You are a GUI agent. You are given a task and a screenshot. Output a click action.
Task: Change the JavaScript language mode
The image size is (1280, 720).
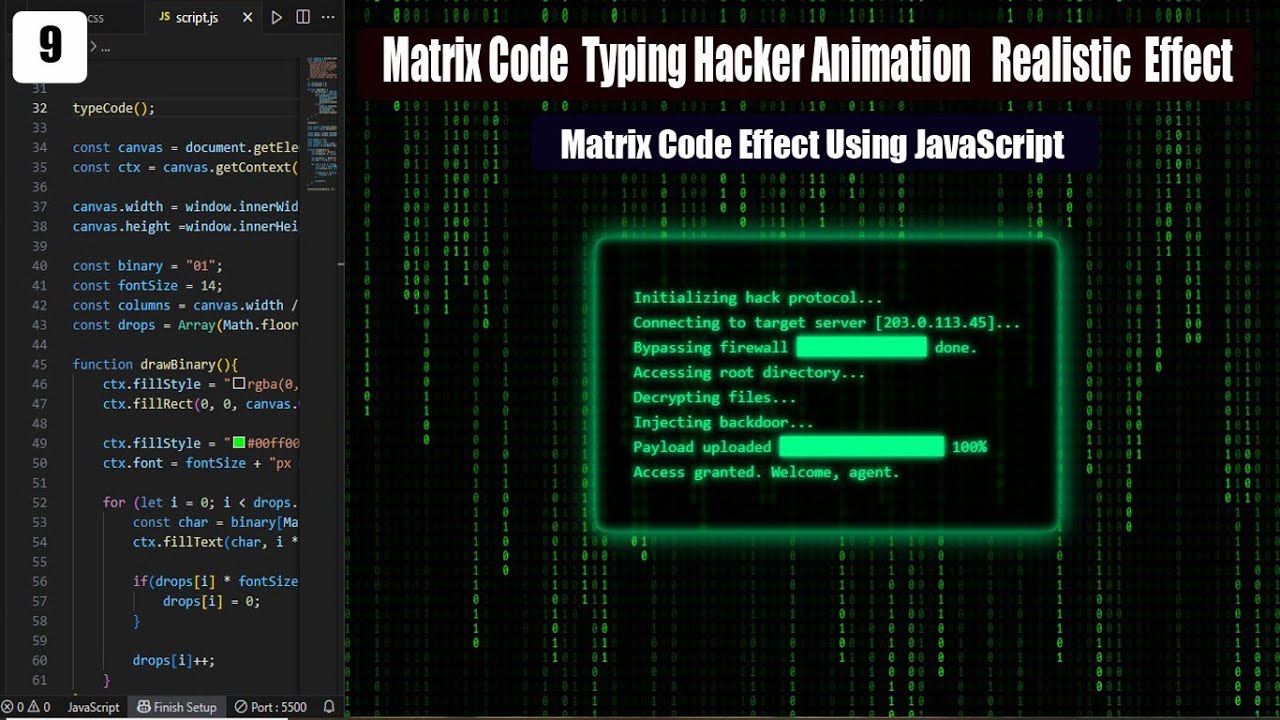(x=93, y=707)
